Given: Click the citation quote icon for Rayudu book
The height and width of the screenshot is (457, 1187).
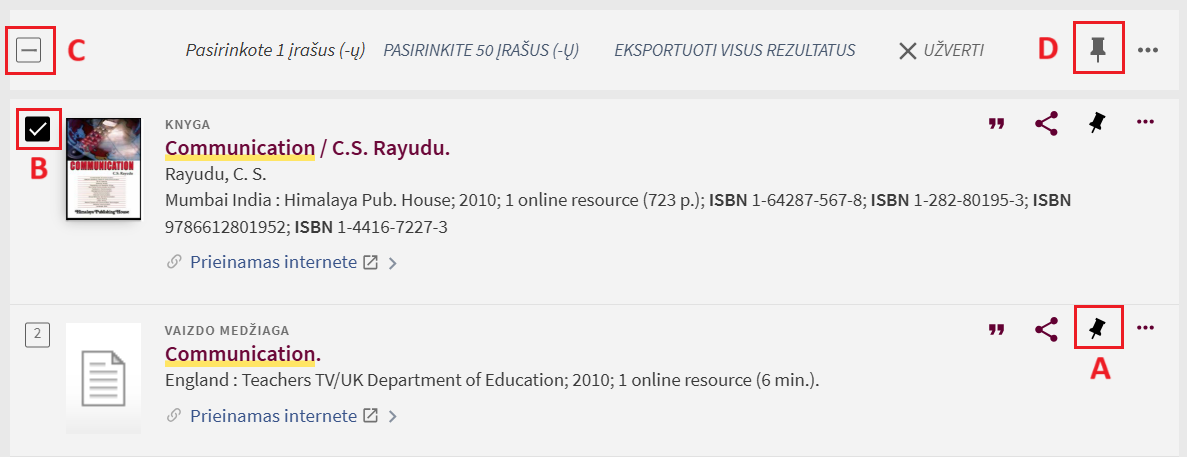Looking at the screenshot, I should coord(996,124).
